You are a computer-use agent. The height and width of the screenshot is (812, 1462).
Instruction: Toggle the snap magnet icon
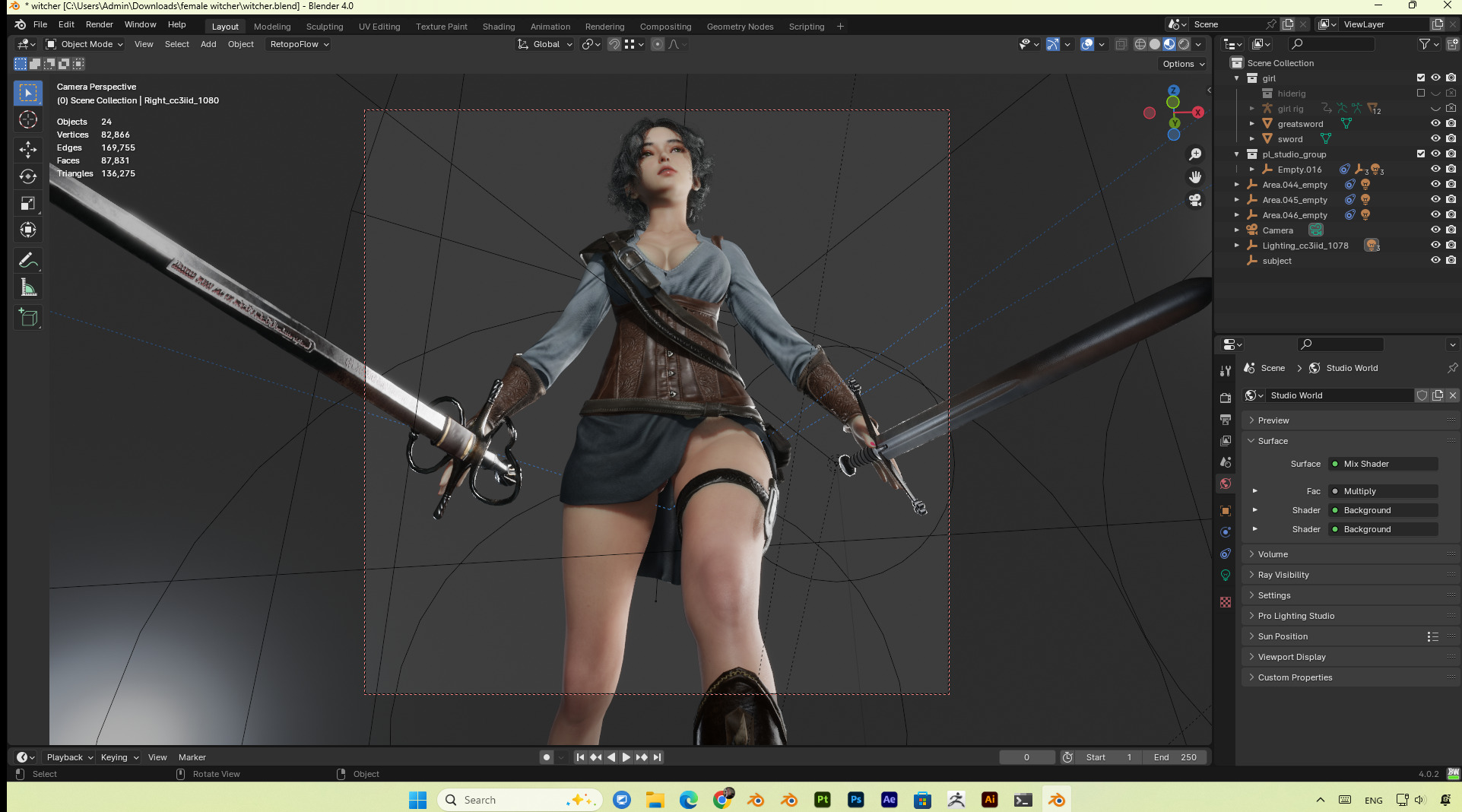(614, 44)
